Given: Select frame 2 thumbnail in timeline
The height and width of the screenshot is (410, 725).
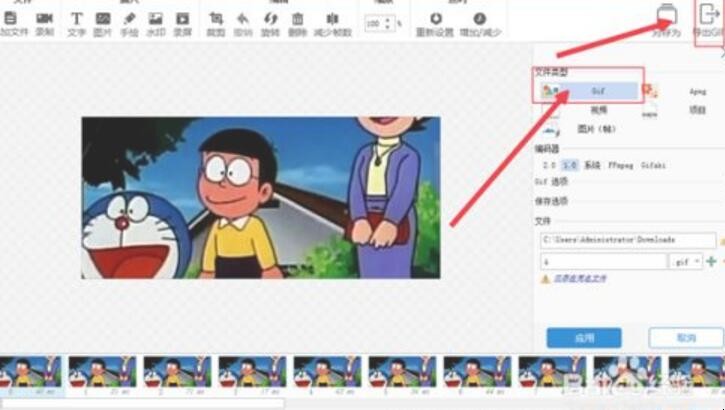Looking at the screenshot, I should 177,372.
